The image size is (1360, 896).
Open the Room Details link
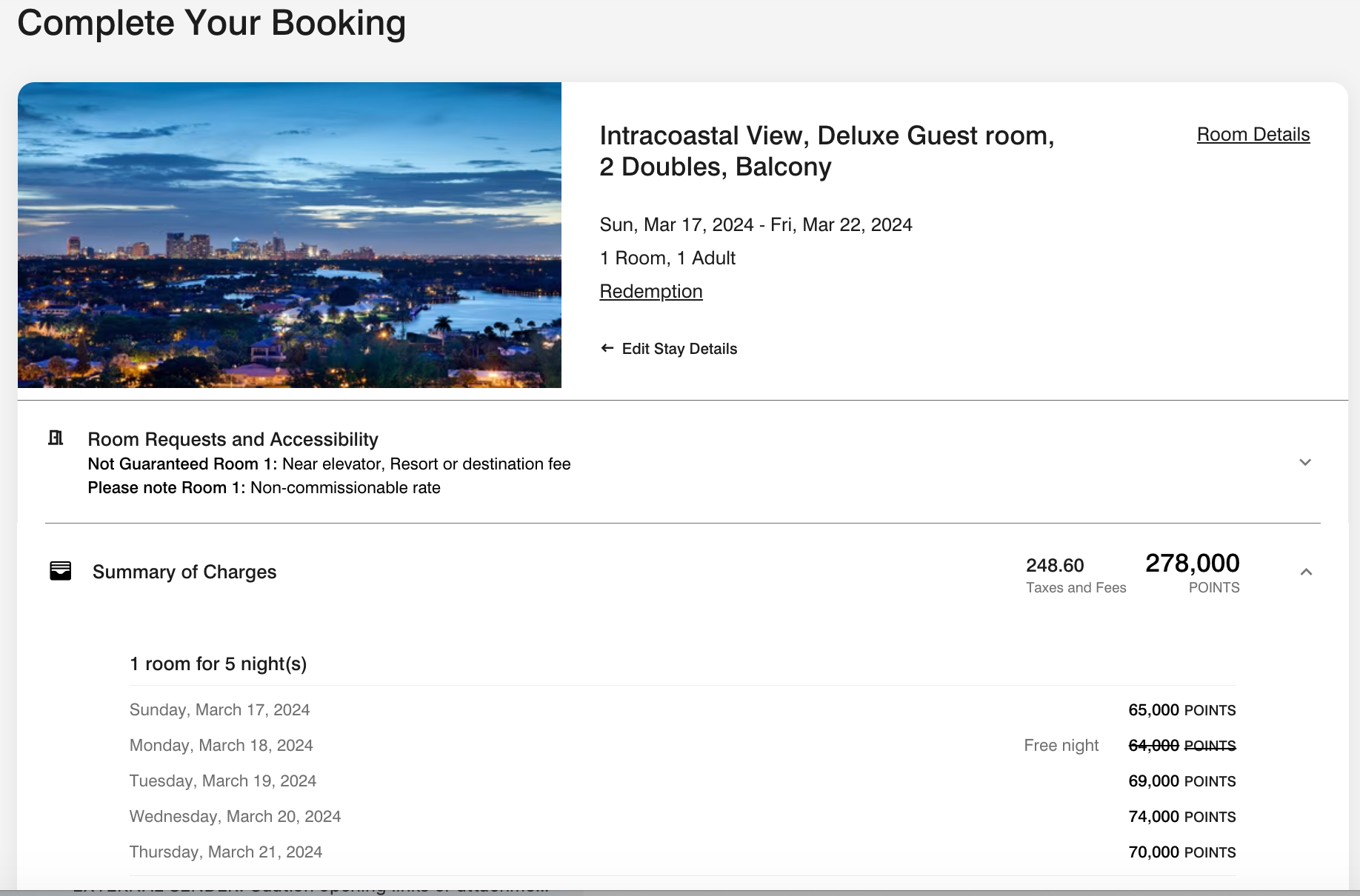pos(1253,135)
